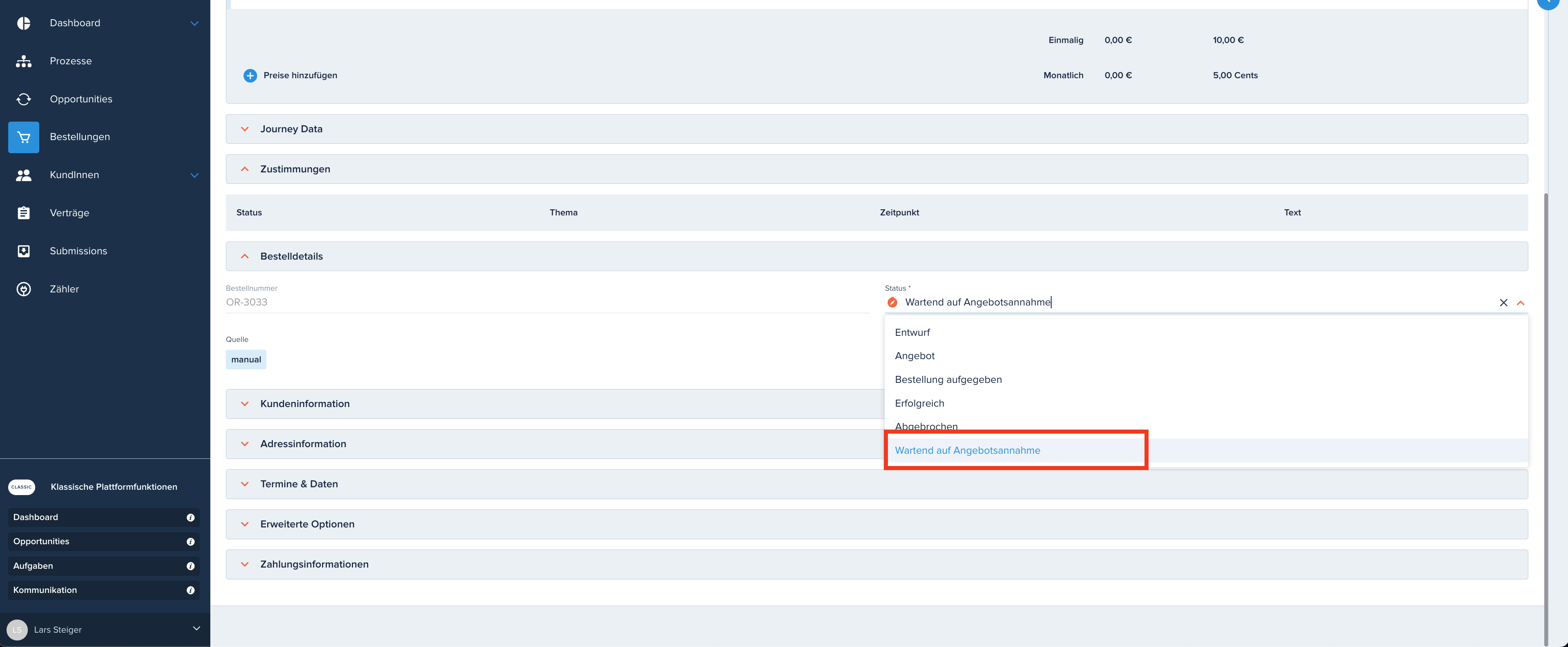Expand the Erweiterte Optionen section
This screenshot has height=647, width=1568.
coord(245,525)
